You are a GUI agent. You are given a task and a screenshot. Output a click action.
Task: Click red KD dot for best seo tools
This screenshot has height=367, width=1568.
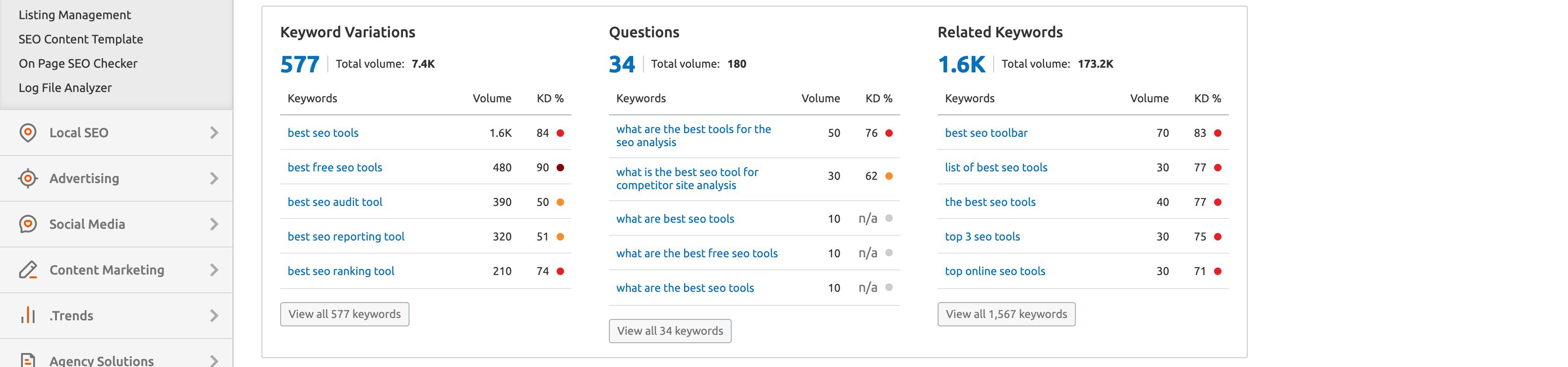click(x=560, y=133)
